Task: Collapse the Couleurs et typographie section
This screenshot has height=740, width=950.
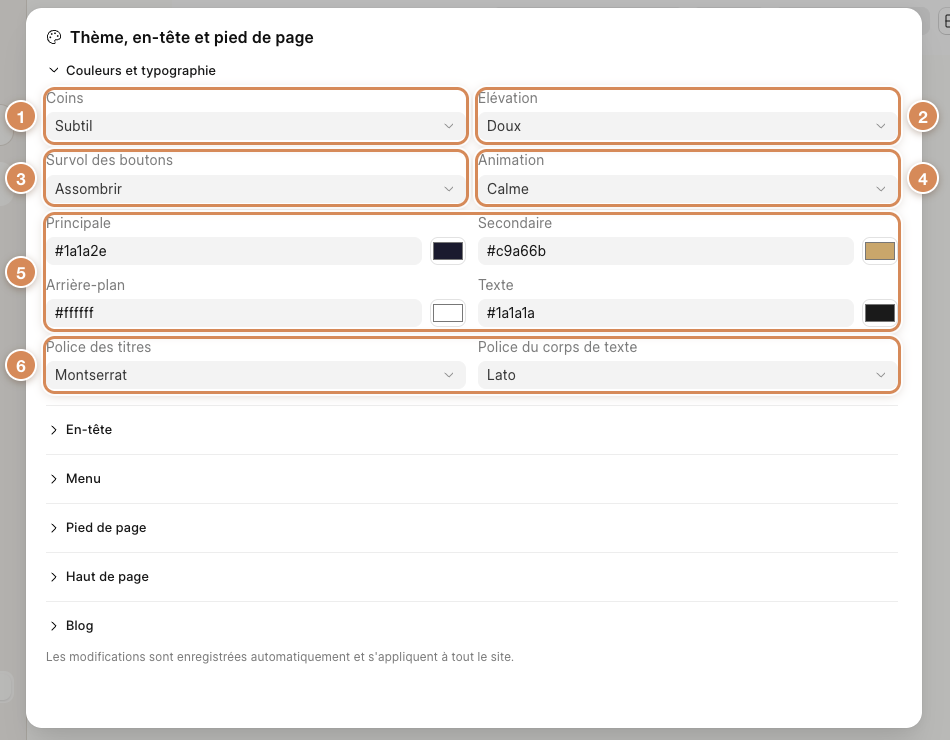Action: pyautogui.click(x=132, y=70)
